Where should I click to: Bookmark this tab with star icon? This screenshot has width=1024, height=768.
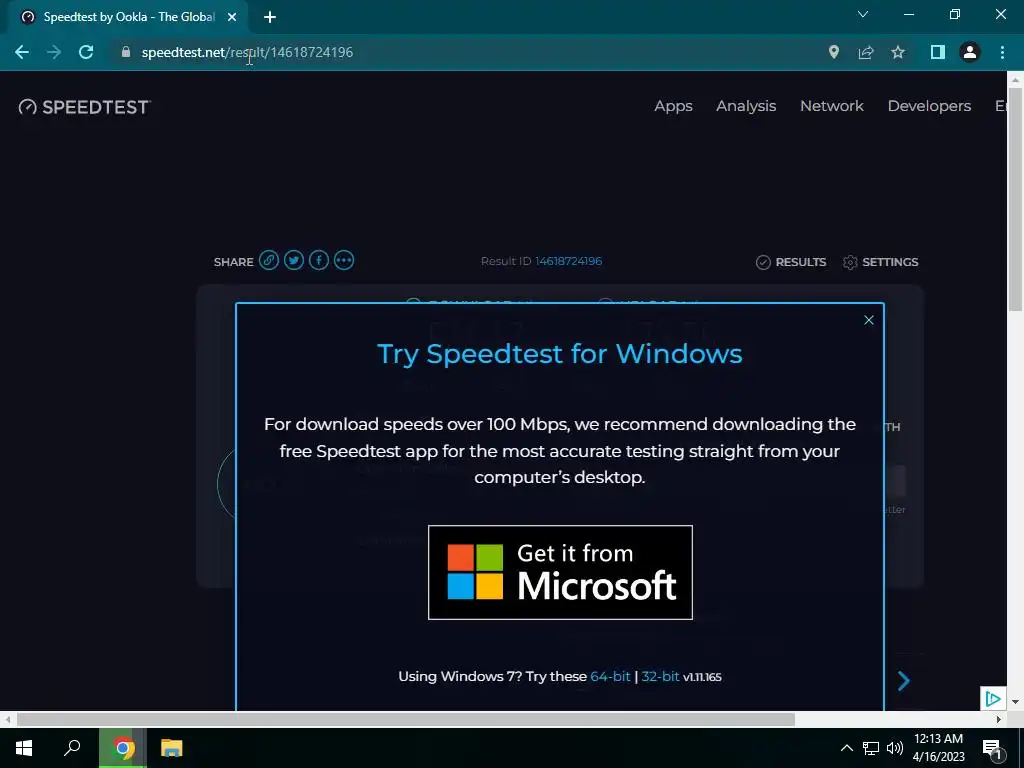pyautogui.click(x=898, y=52)
